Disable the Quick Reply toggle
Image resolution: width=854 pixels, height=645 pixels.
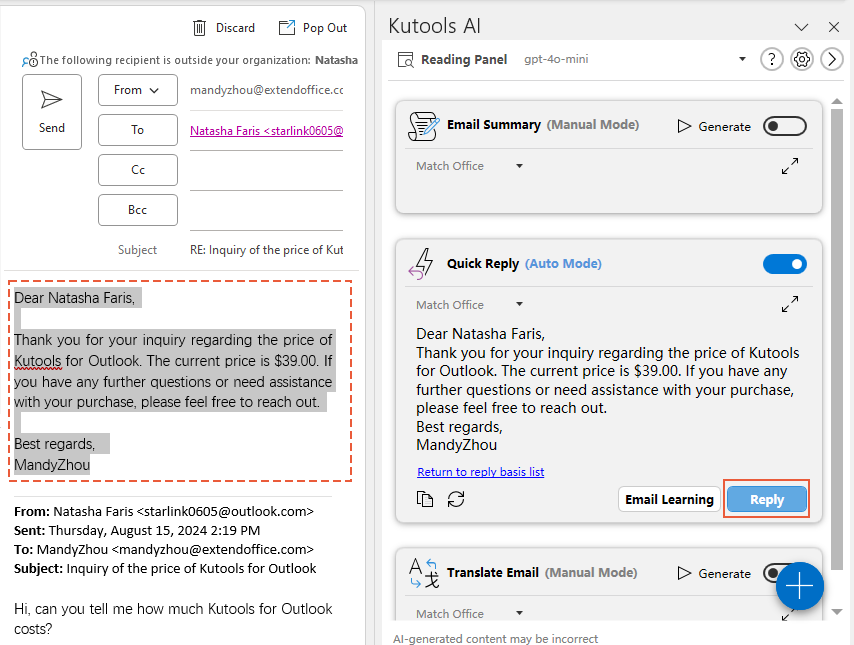point(784,263)
